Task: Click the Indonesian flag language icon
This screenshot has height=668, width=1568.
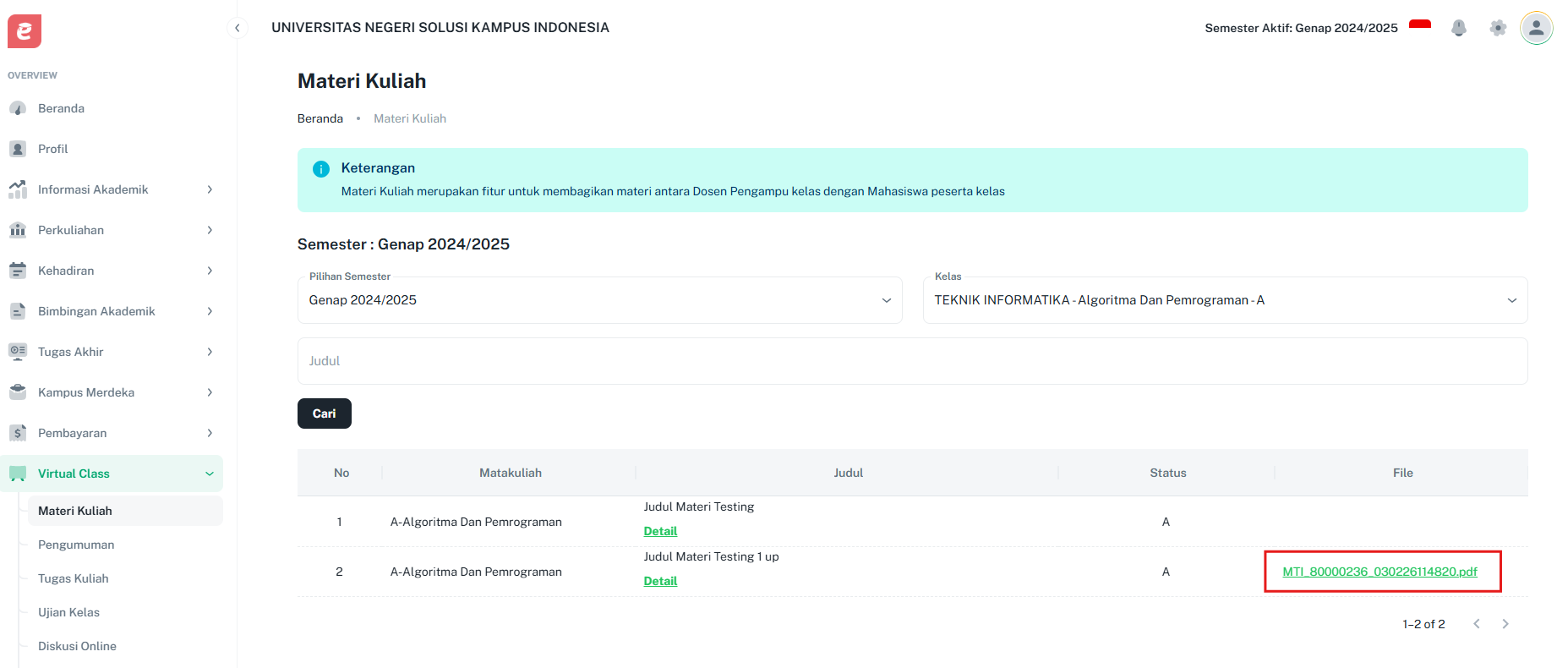Action: (x=1420, y=28)
